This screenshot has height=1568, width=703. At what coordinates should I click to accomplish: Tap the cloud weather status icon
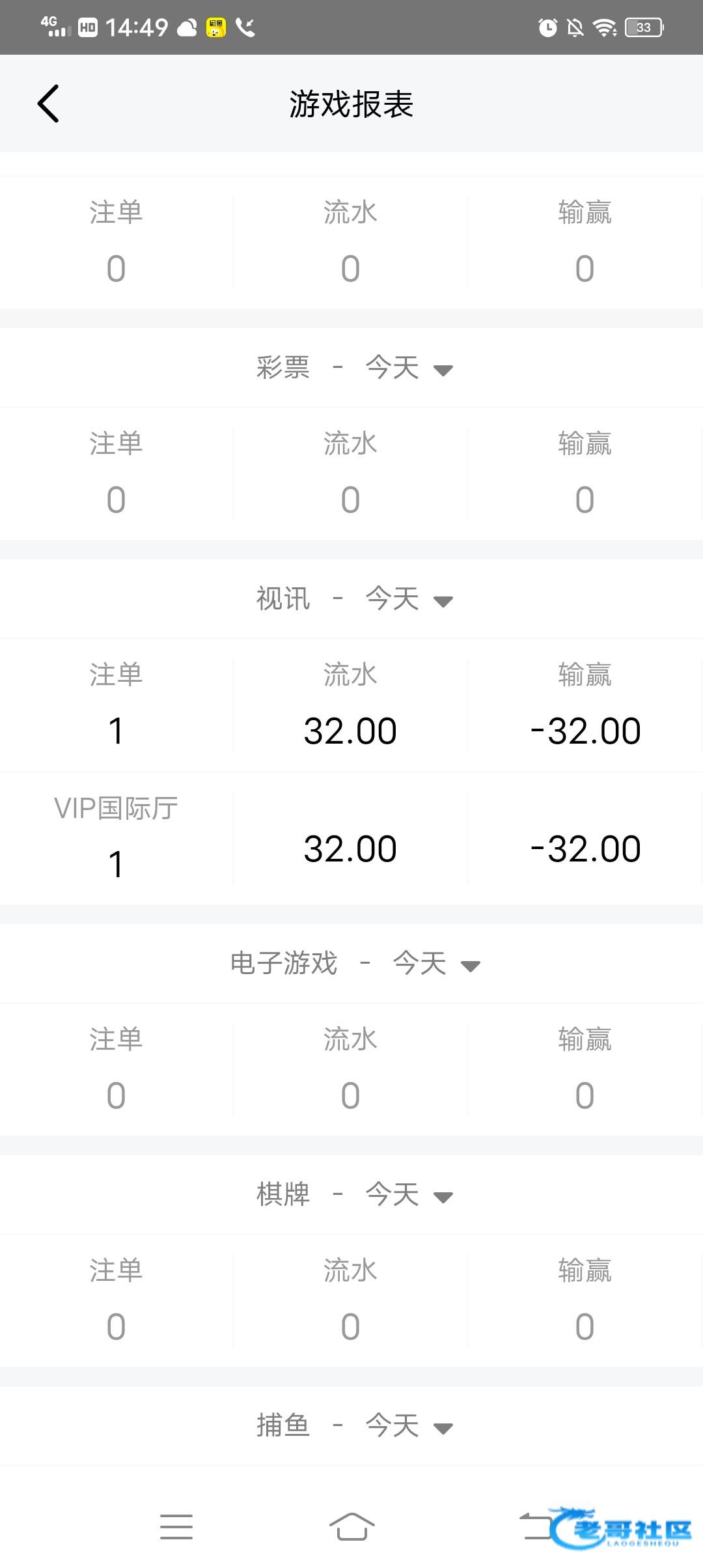(187, 27)
